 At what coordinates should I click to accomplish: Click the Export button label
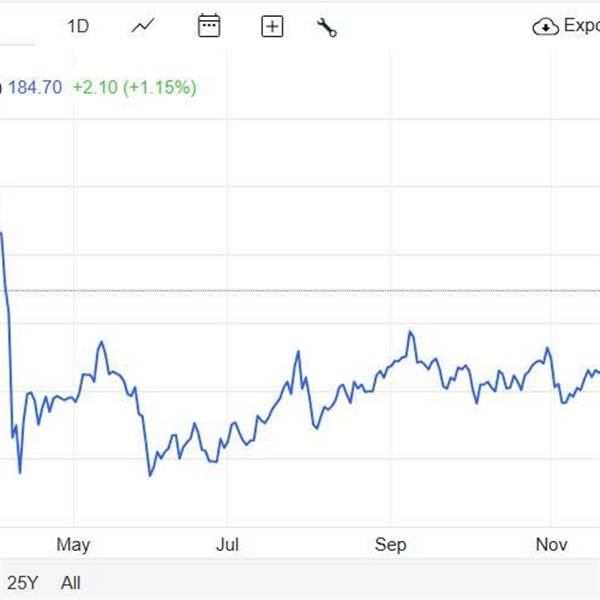(x=581, y=26)
